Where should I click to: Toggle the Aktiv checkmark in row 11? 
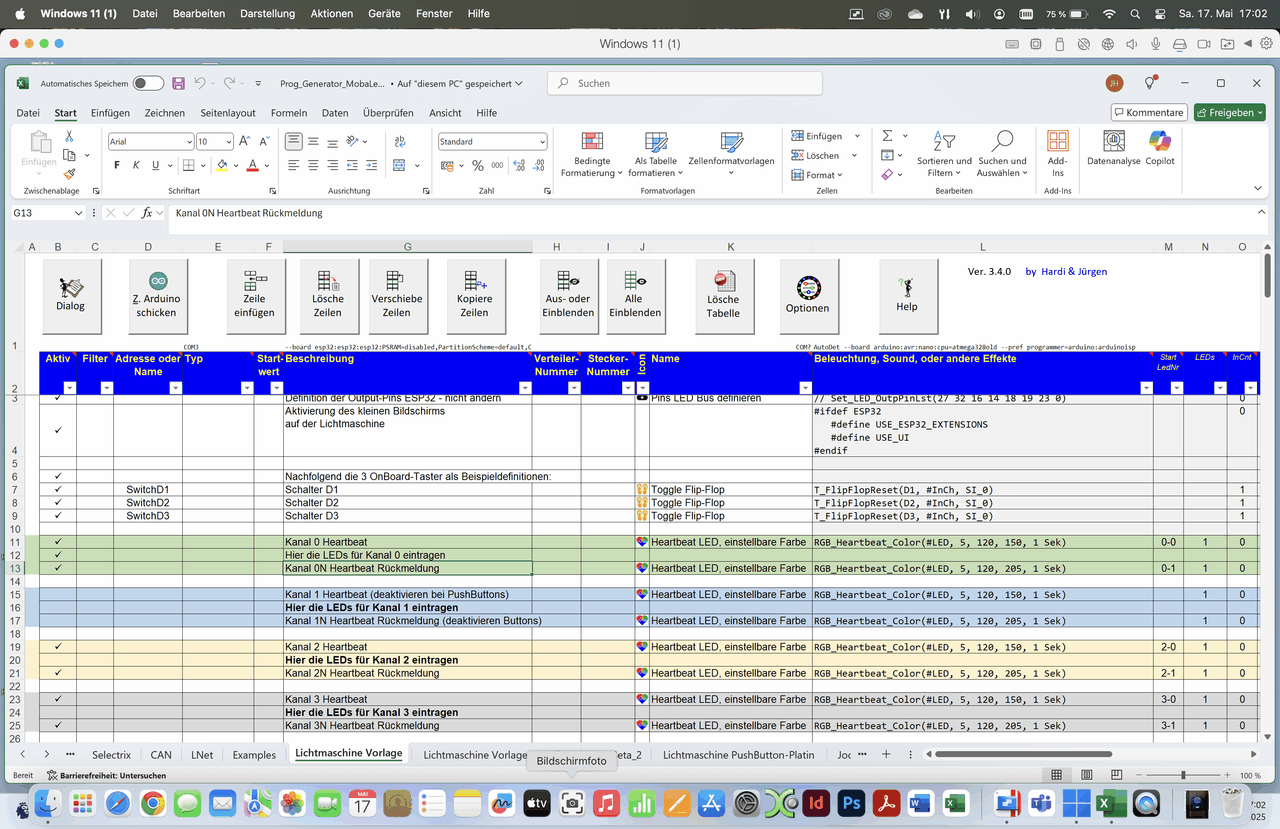click(58, 542)
